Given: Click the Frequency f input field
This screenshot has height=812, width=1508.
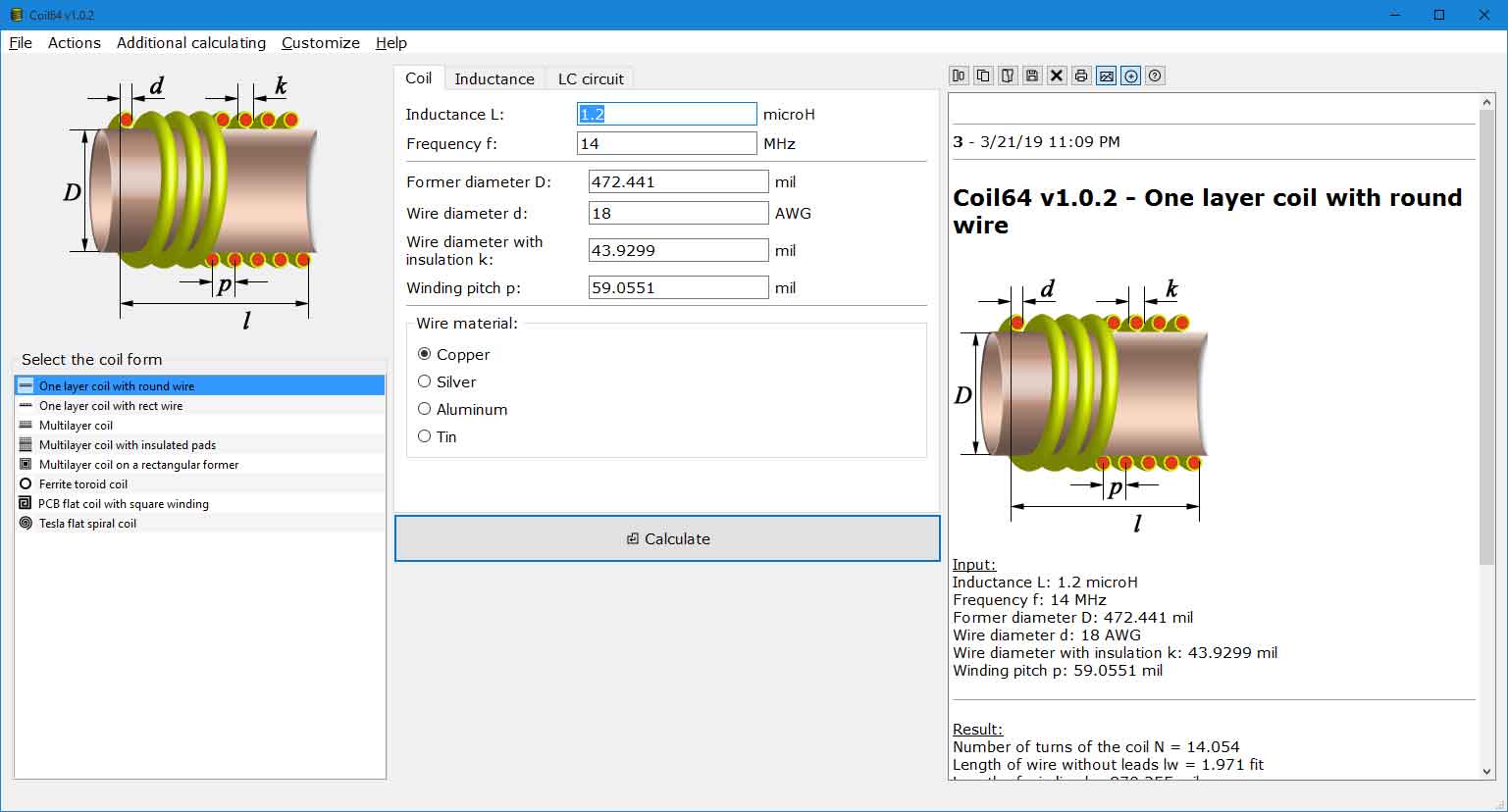Looking at the screenshot, I should [x=667, y=143].
